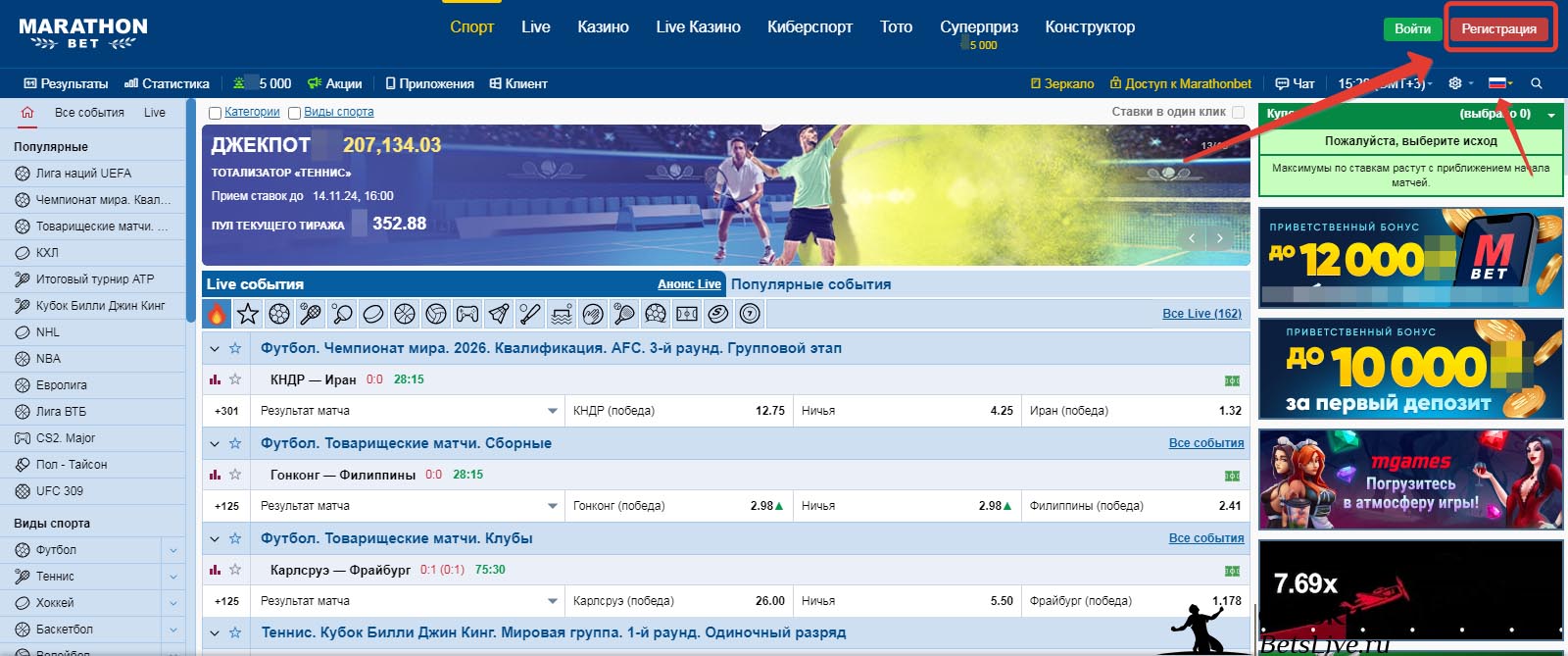Filter live events by volleyball icon
This screenshot has width=1568, height=656.
click(x=436, y=314)
